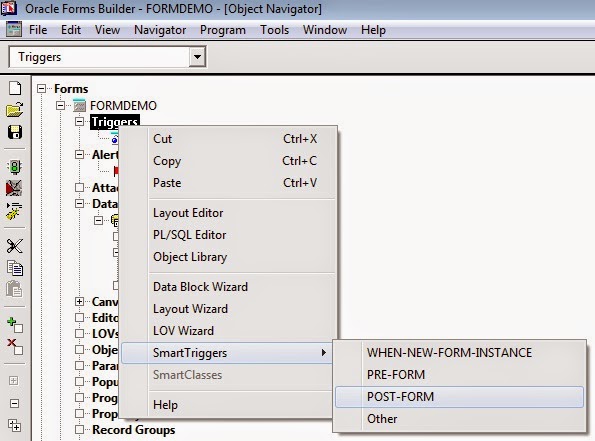The image size is (595, 441).
Task: Choose Help in the context menu
Action: (228, 405)
